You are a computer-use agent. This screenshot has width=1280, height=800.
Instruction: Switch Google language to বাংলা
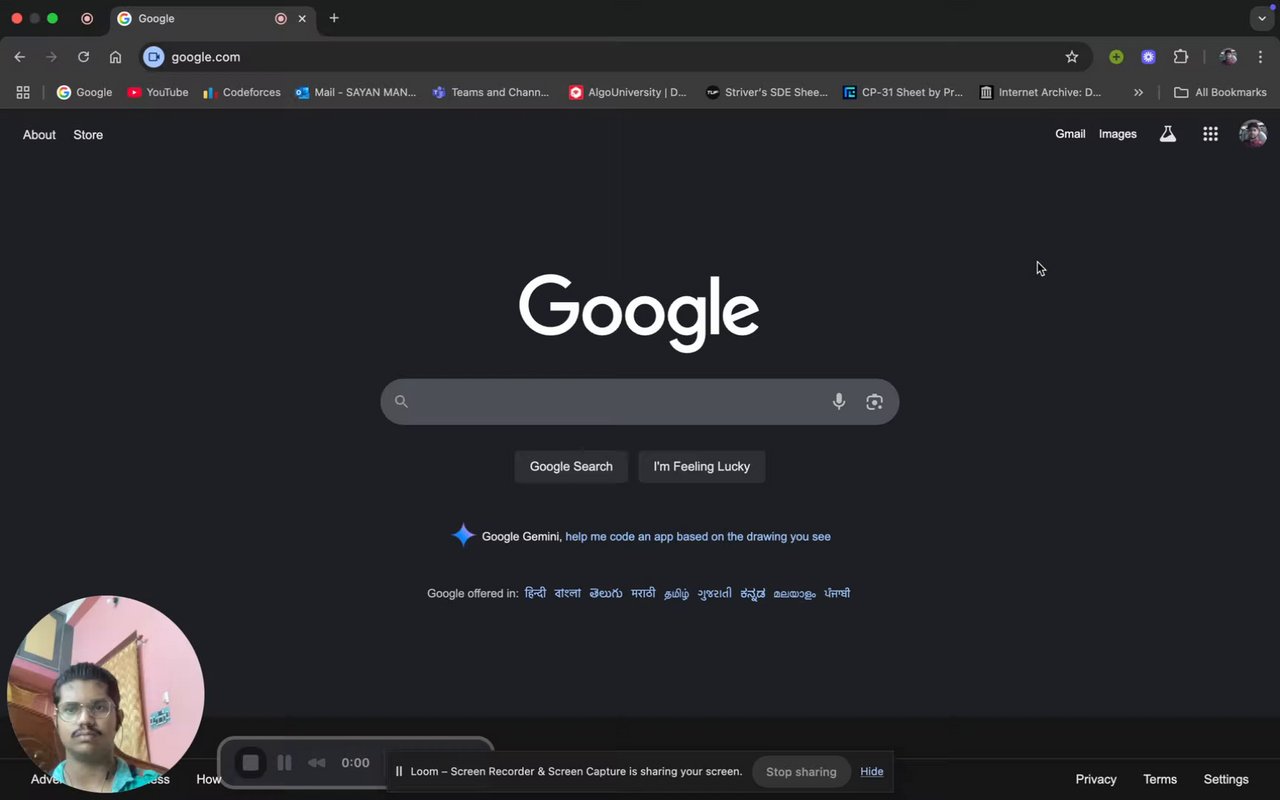568,593
